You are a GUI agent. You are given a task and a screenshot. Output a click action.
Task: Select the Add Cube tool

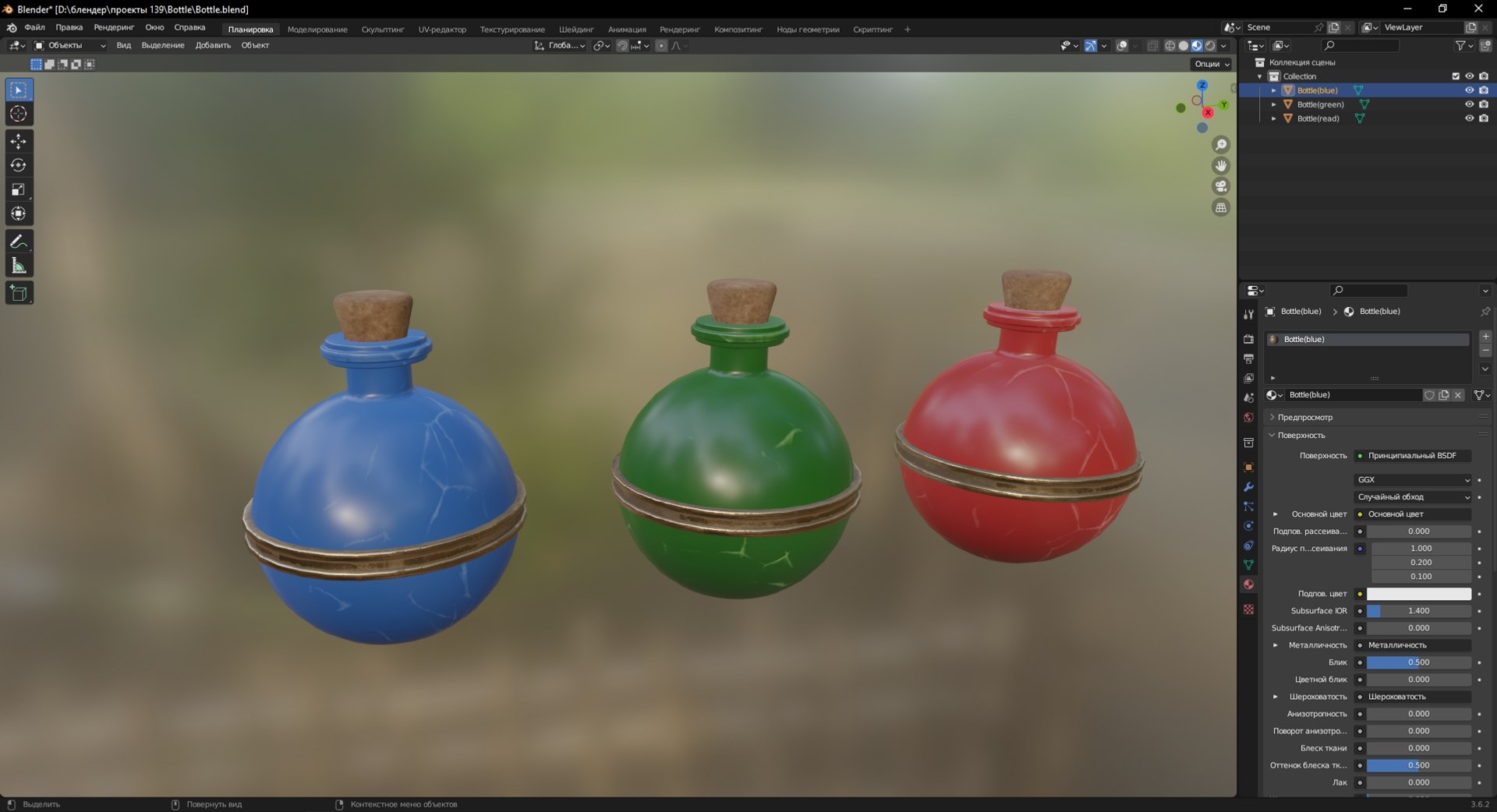coord(19,293)
